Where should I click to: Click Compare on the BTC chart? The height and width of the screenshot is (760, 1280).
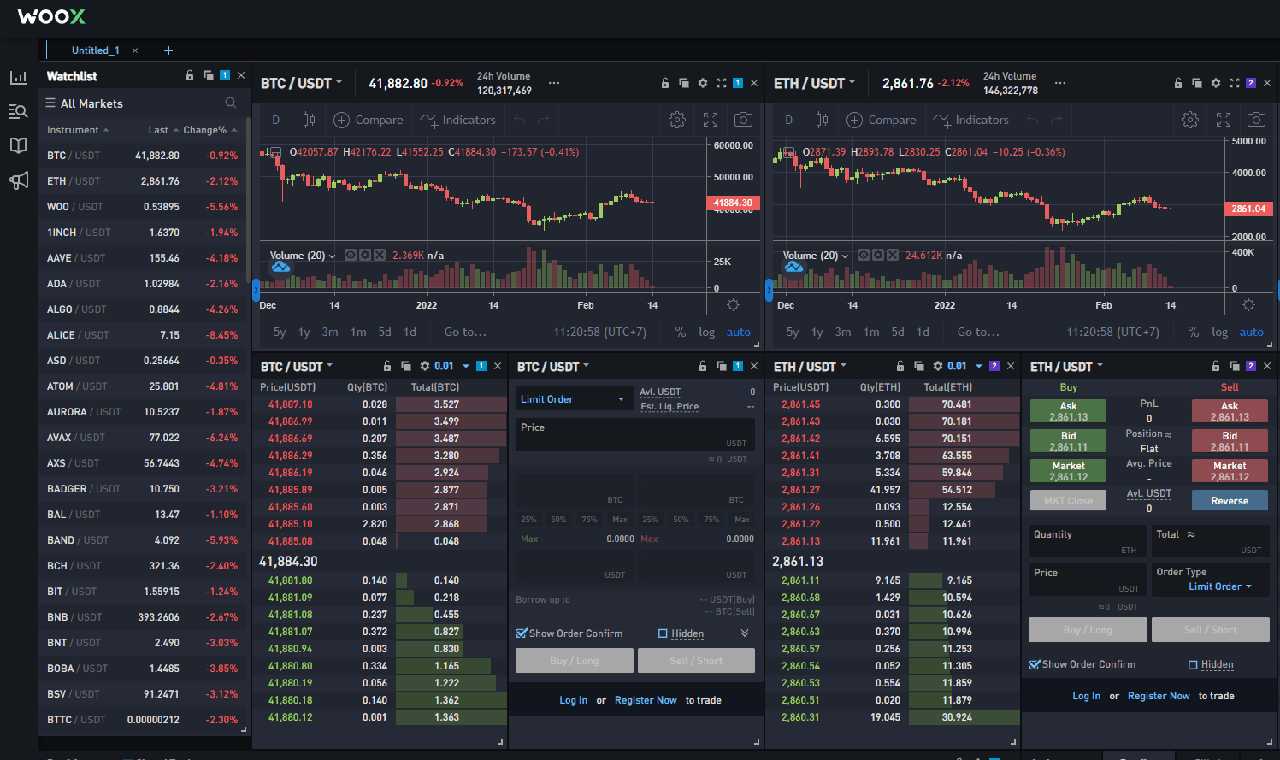[x=368, y=120]
